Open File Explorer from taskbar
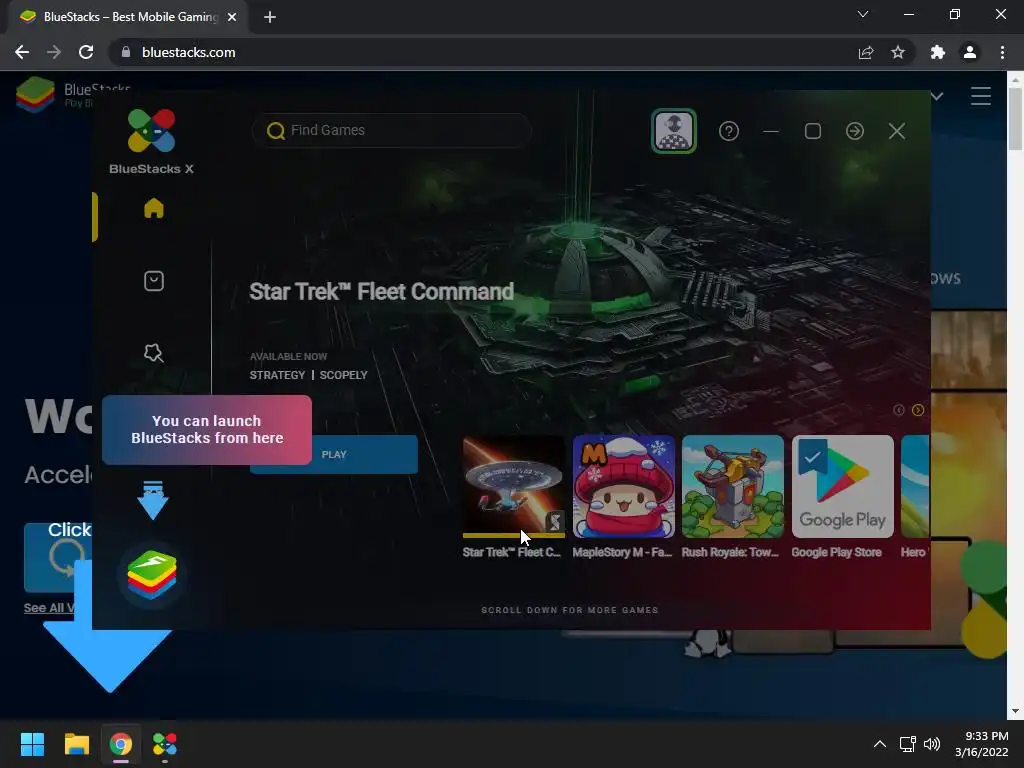This screenshot has height=768, width=1024. point(76,744)
